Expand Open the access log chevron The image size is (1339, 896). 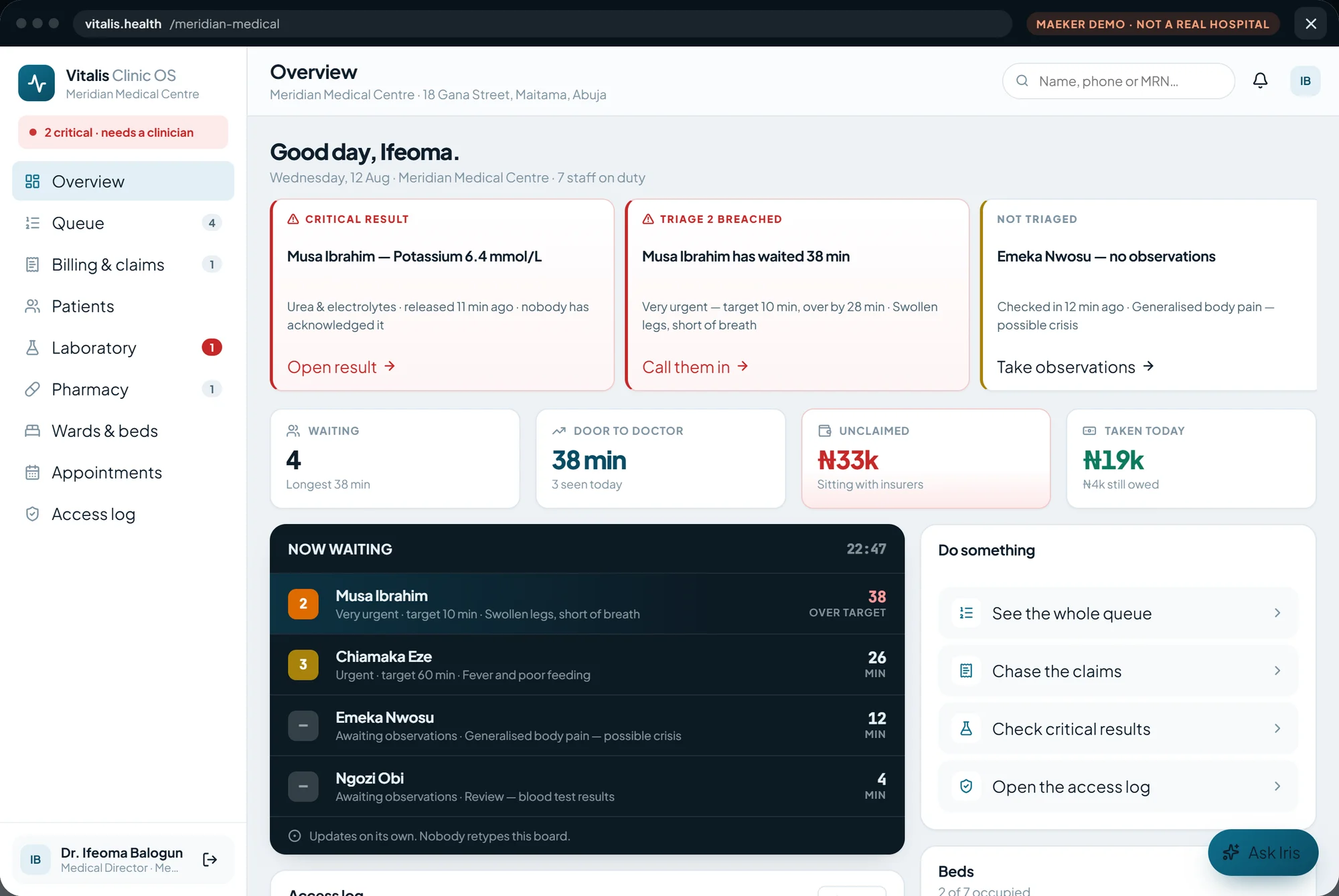1277,786
